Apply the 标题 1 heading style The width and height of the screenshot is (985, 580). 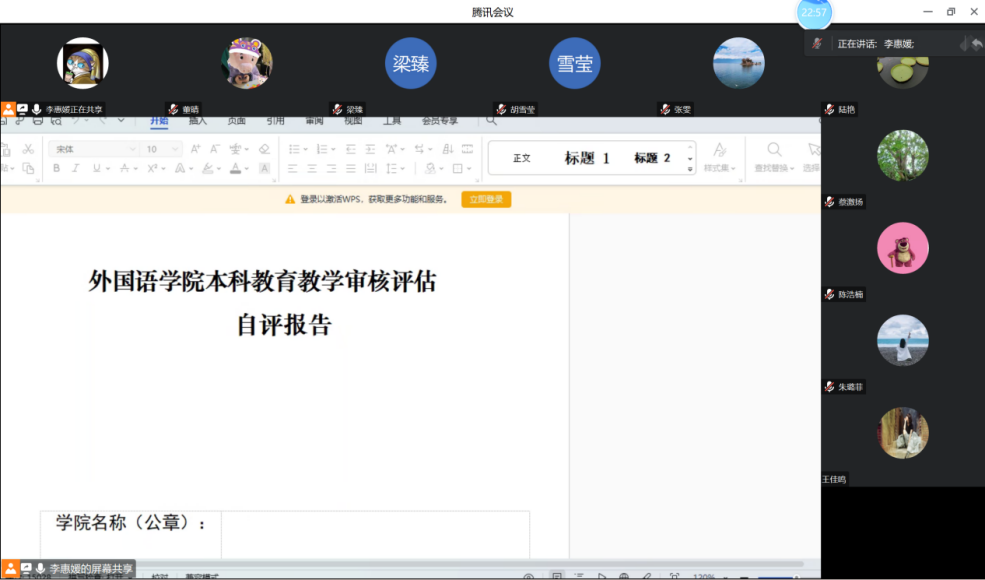587,158
